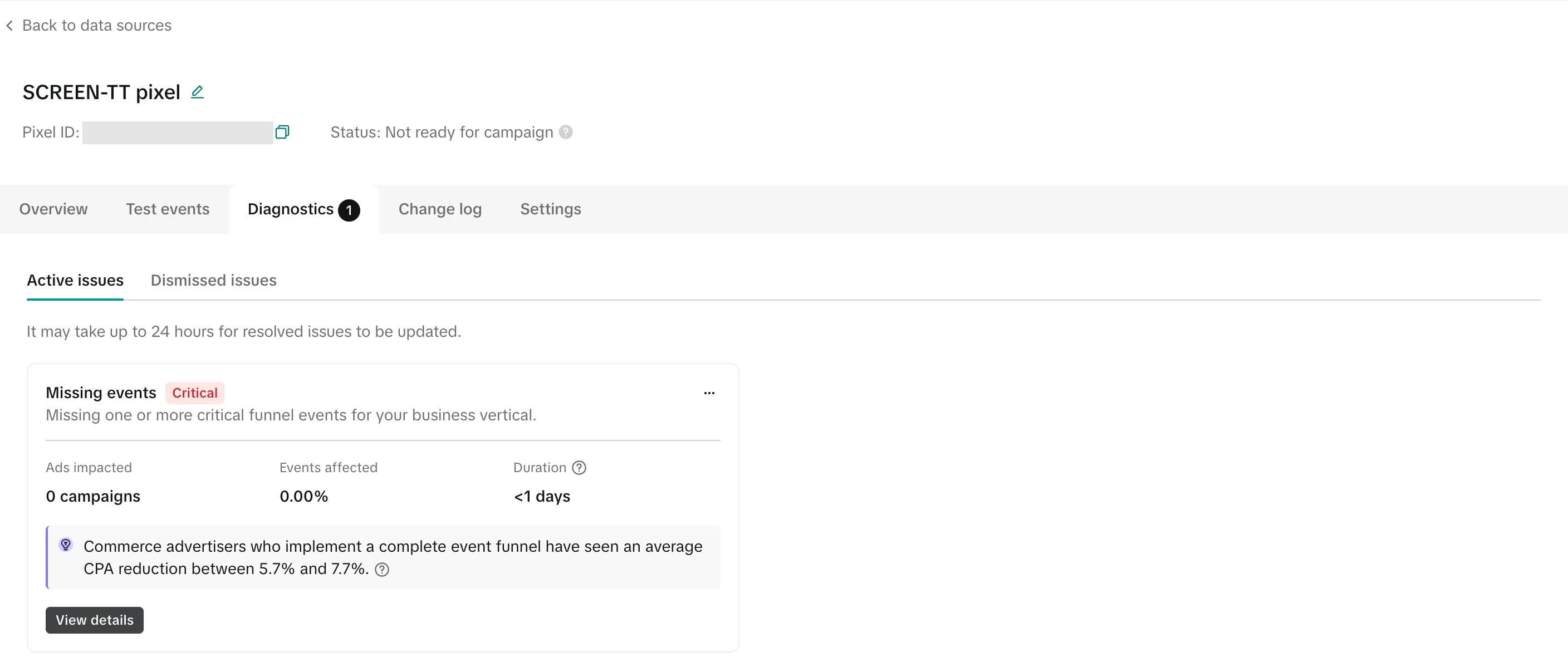This screenshot has width=1568, height=657.
Task: Select the Diagnostics tab
Action: [x=303, y=209]
